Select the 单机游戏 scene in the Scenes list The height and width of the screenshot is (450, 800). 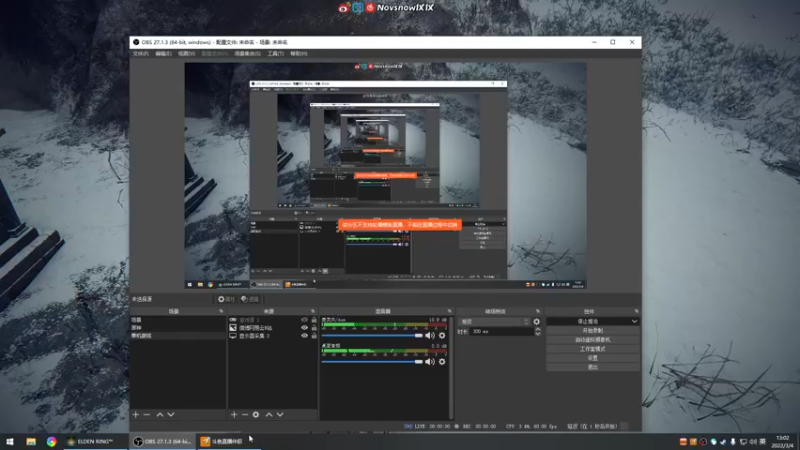pos(178,336)
